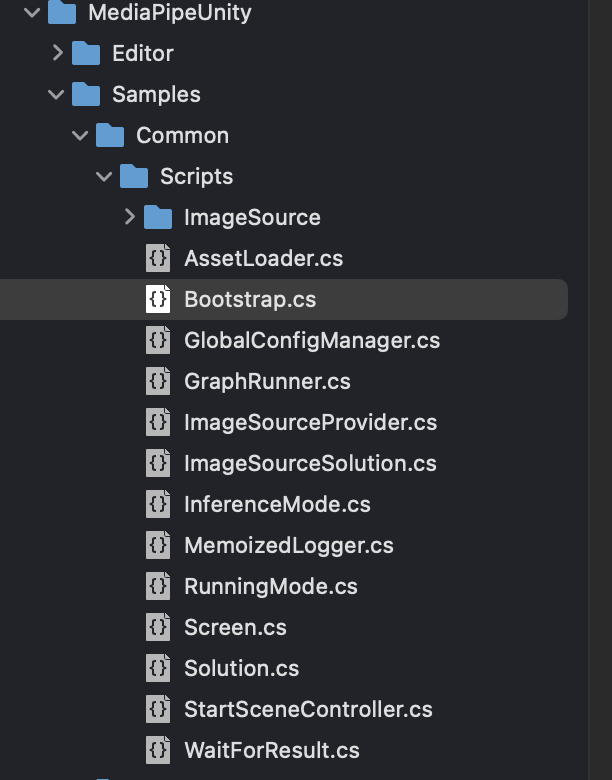612x780 pixels.
Task: Click the GraphRunner.cs file icon
Action: tap(158, 381)
